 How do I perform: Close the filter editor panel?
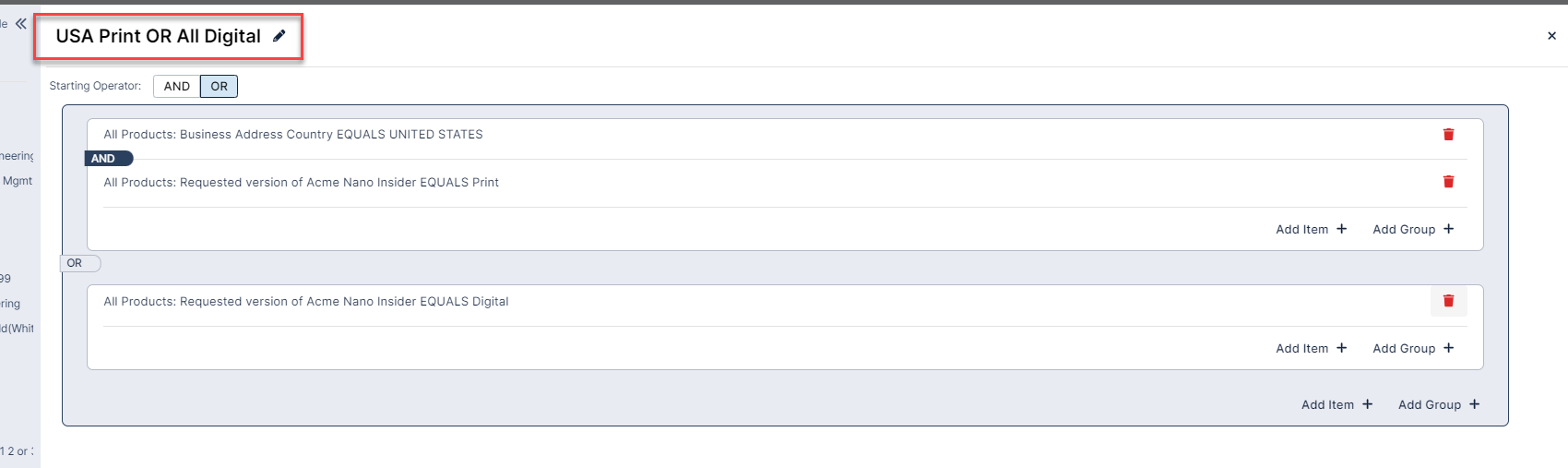click(x=1551, y=36)
